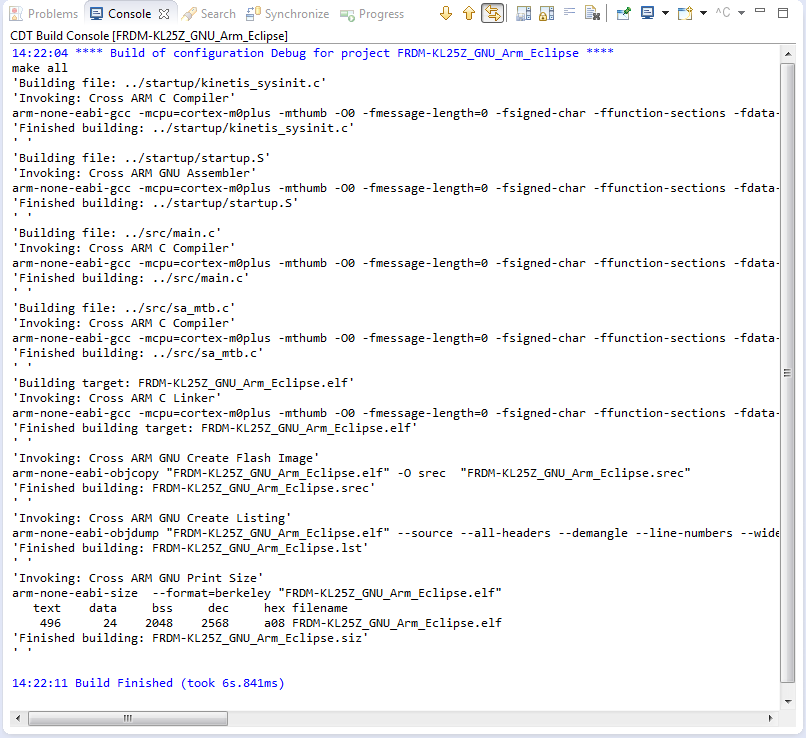Open the Display Selected Console dropdown arrow
The width and height of the screenshot is (806, 738).
(x=665, y=13)
